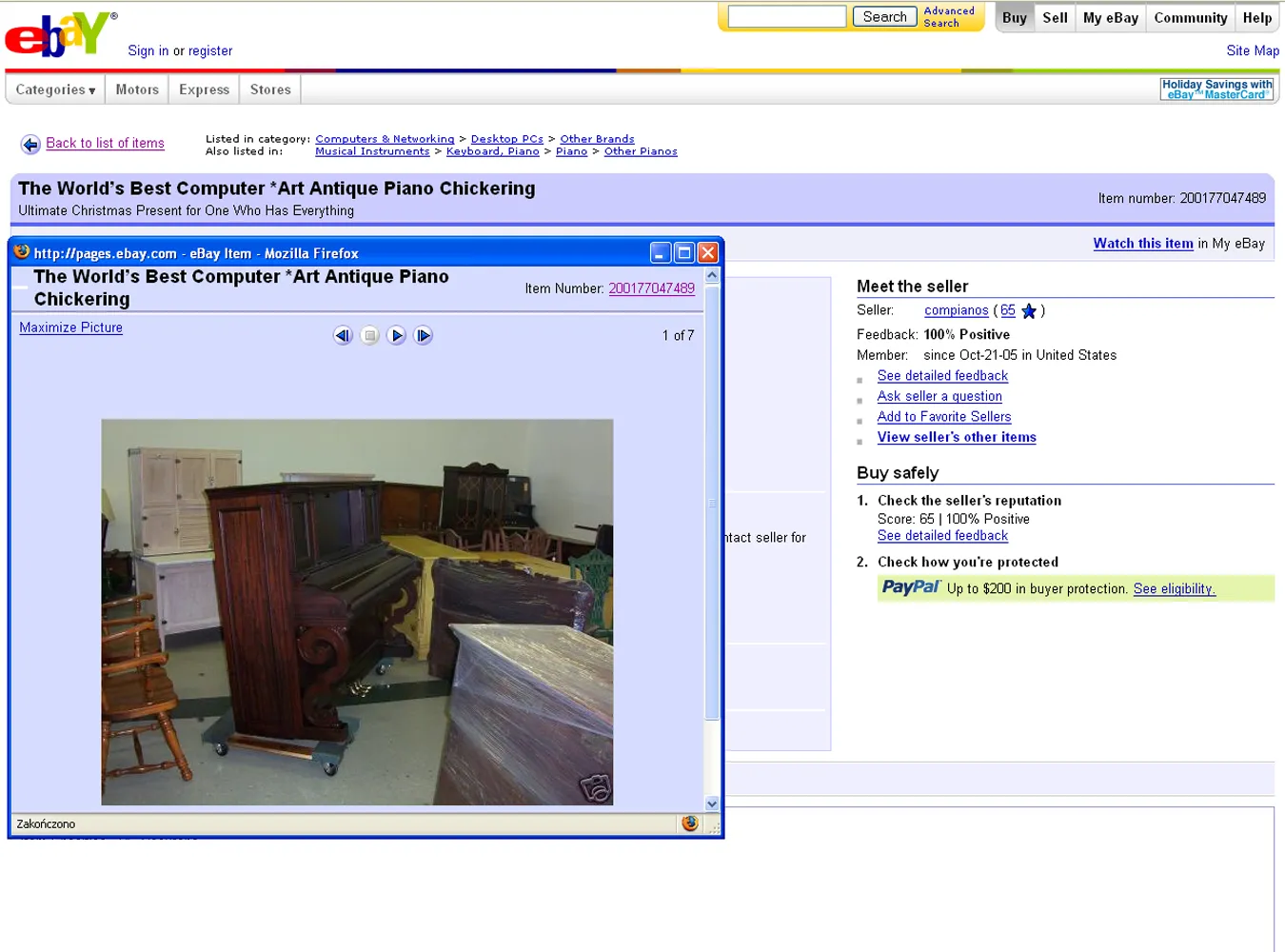1285x952 pixels.
Task: Open View seller's other items
Action: [956, 437]
